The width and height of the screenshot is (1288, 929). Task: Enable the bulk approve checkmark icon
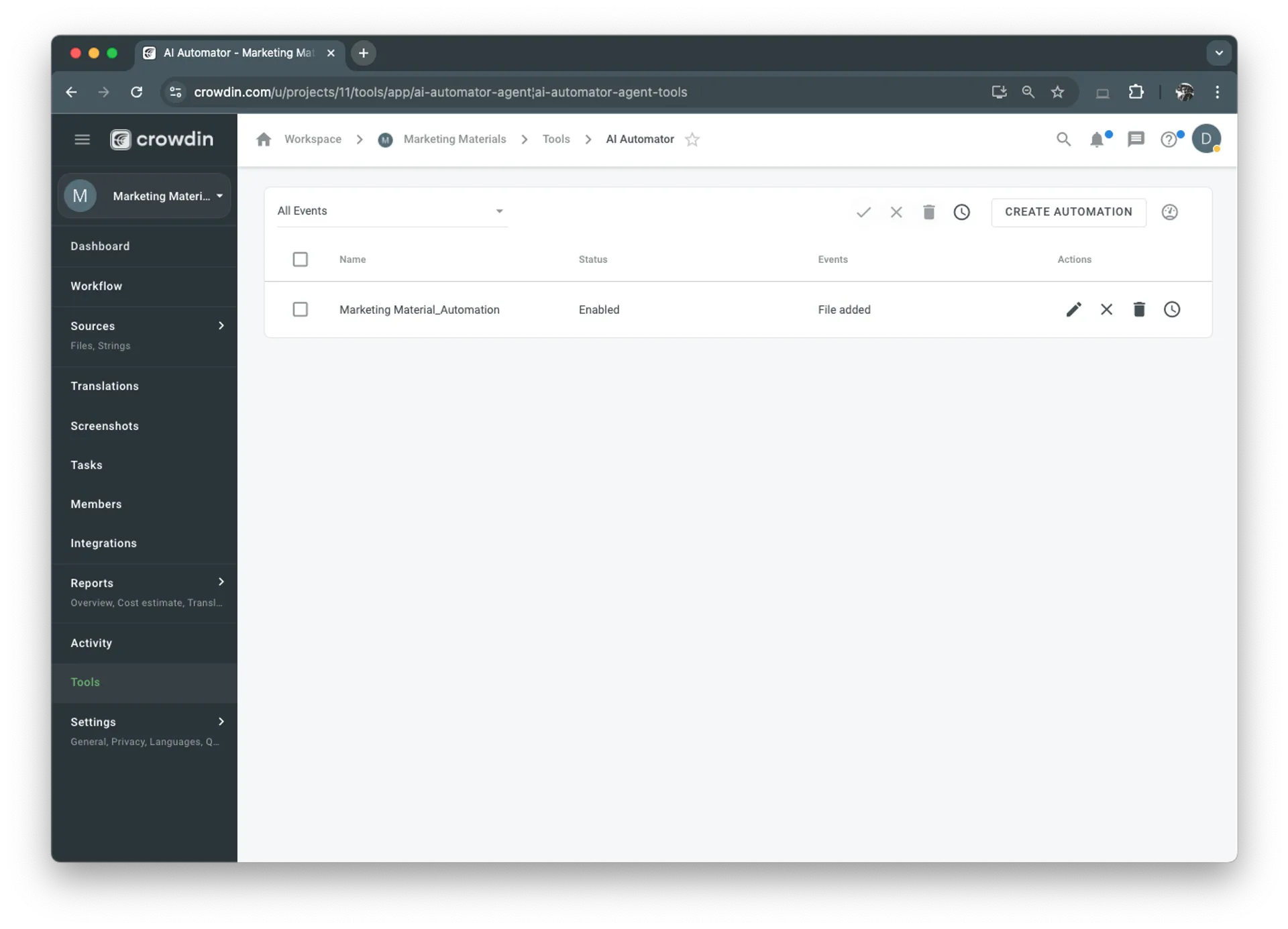(x=862, y=211)
